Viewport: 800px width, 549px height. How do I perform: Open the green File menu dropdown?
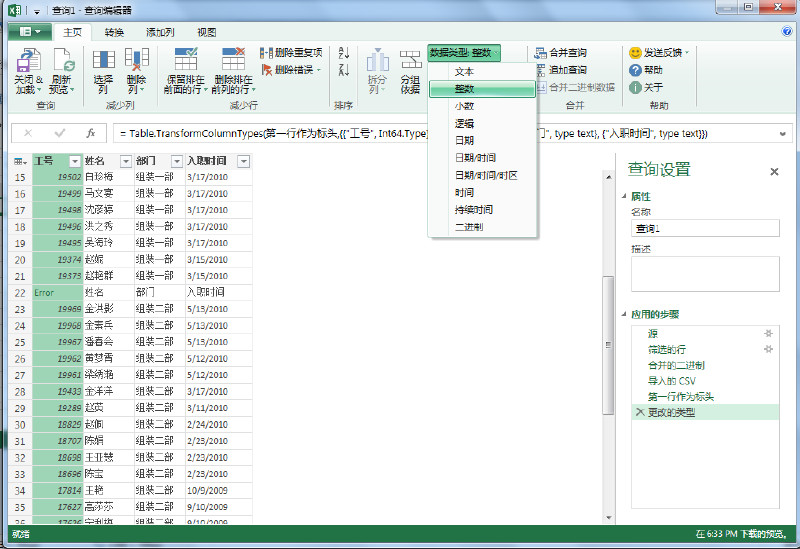coord(30,32)
